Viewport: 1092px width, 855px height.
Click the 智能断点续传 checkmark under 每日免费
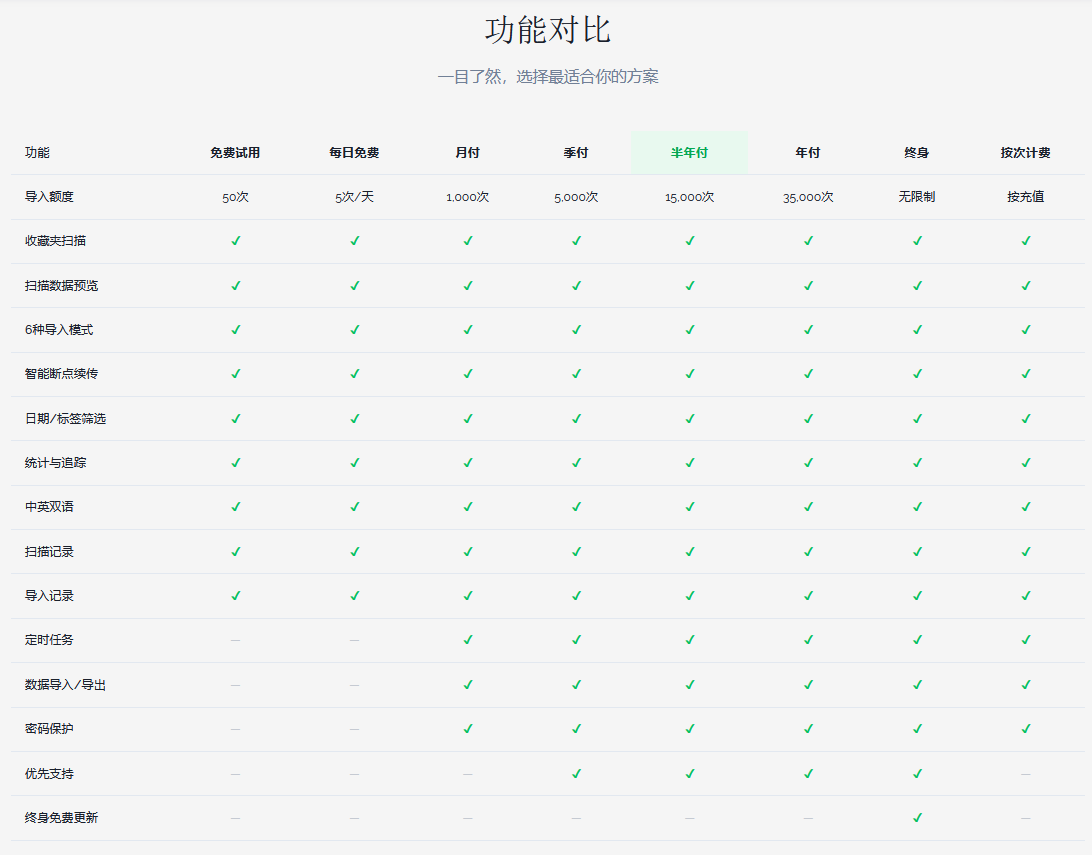click(355, 373)
